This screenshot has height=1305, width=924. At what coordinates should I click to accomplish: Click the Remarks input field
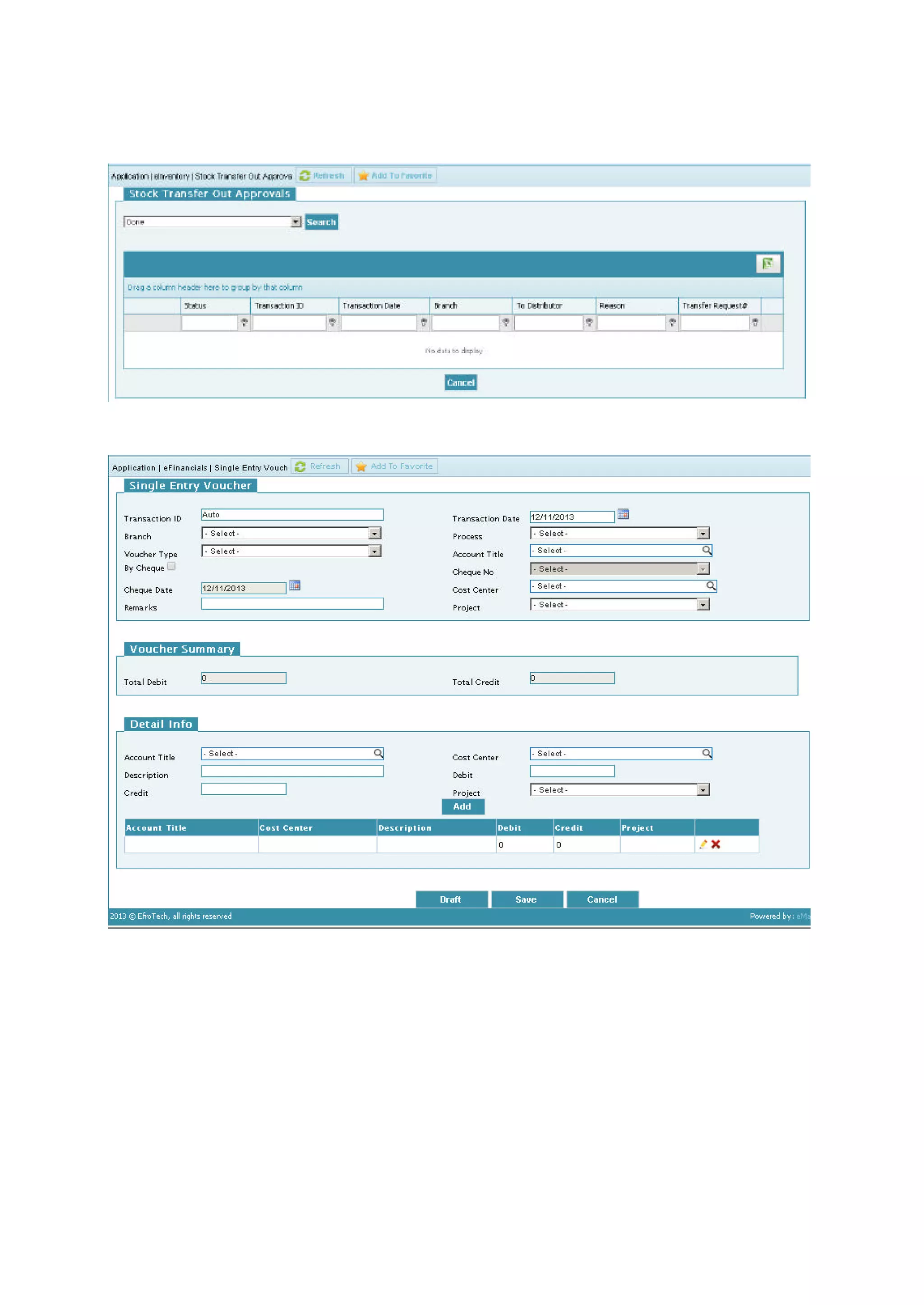point(292,604)
